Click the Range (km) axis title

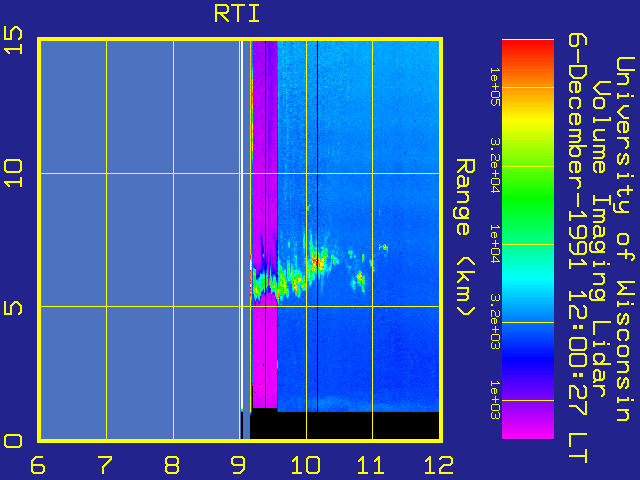coord(465,238)
